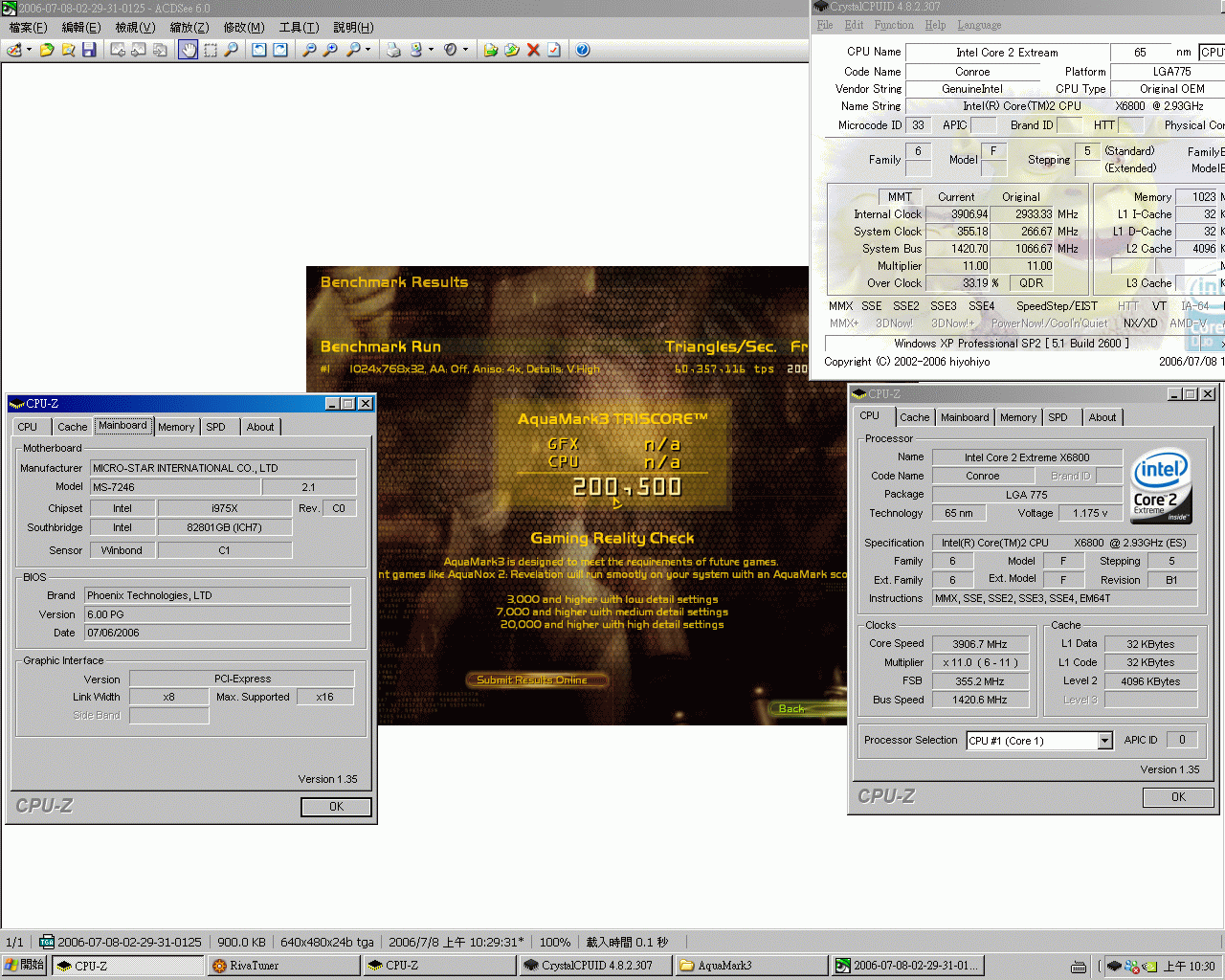Open the Memory tab in right CPU-Z window
The height and width of the screenshot is (980, 1225).
coord(1018,417)
